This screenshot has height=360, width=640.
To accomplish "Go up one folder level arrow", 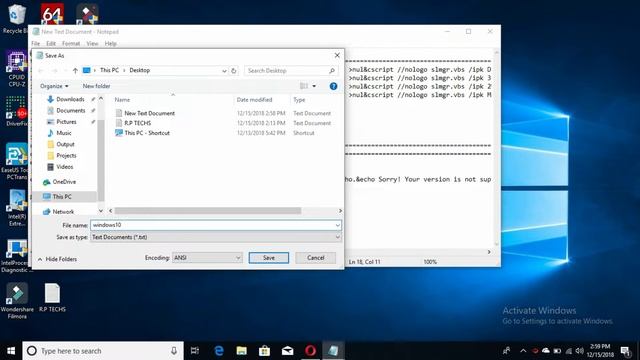I will coord(75,71).
